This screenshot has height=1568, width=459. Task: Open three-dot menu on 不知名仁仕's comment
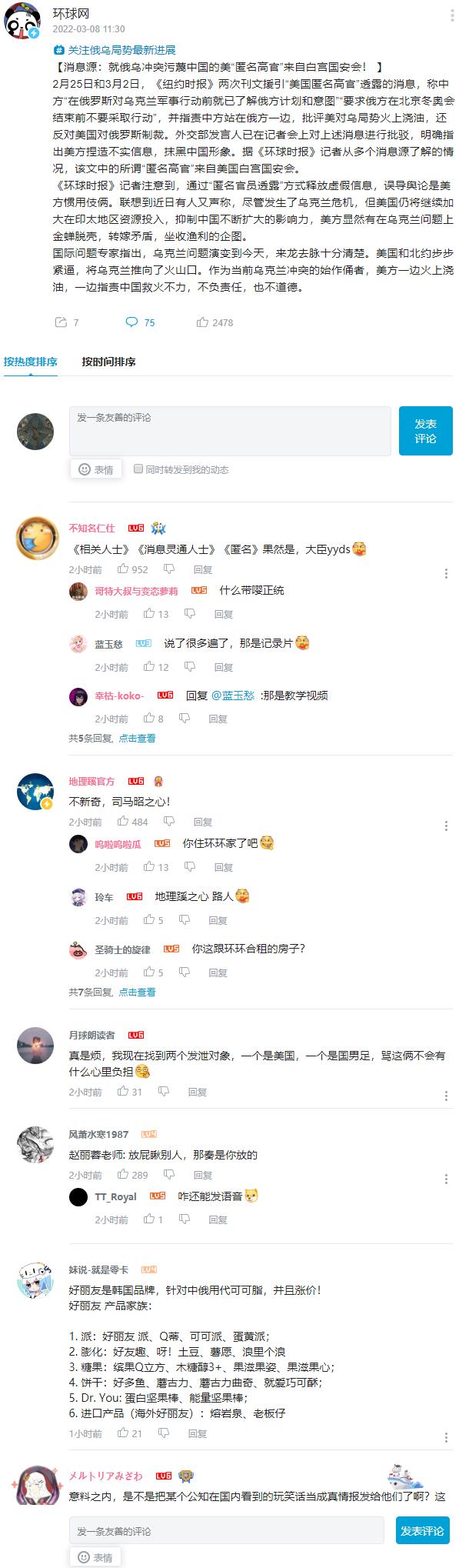(446, 573)
